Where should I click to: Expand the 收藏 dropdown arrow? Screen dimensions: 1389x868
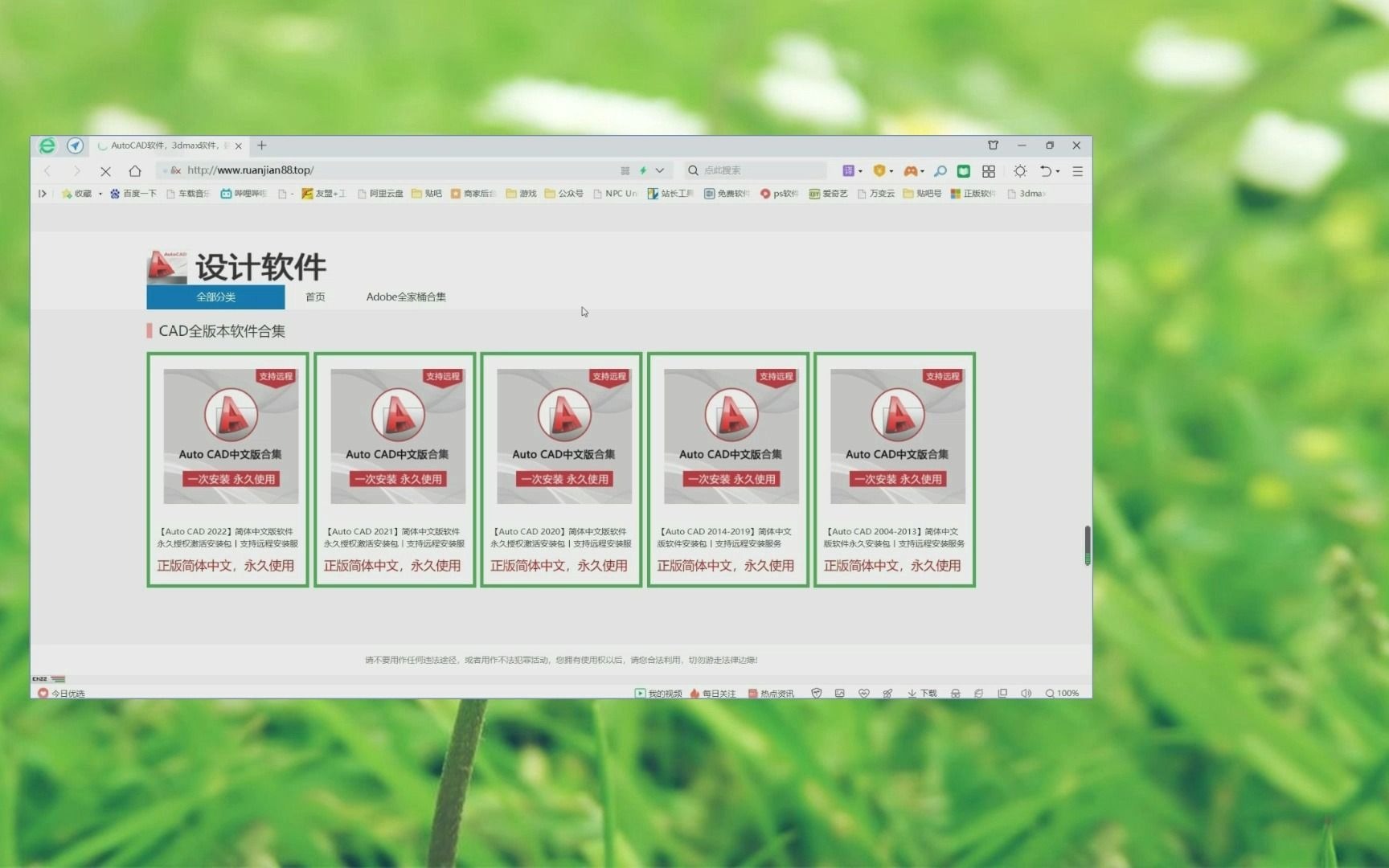click(x=100, y=194)
